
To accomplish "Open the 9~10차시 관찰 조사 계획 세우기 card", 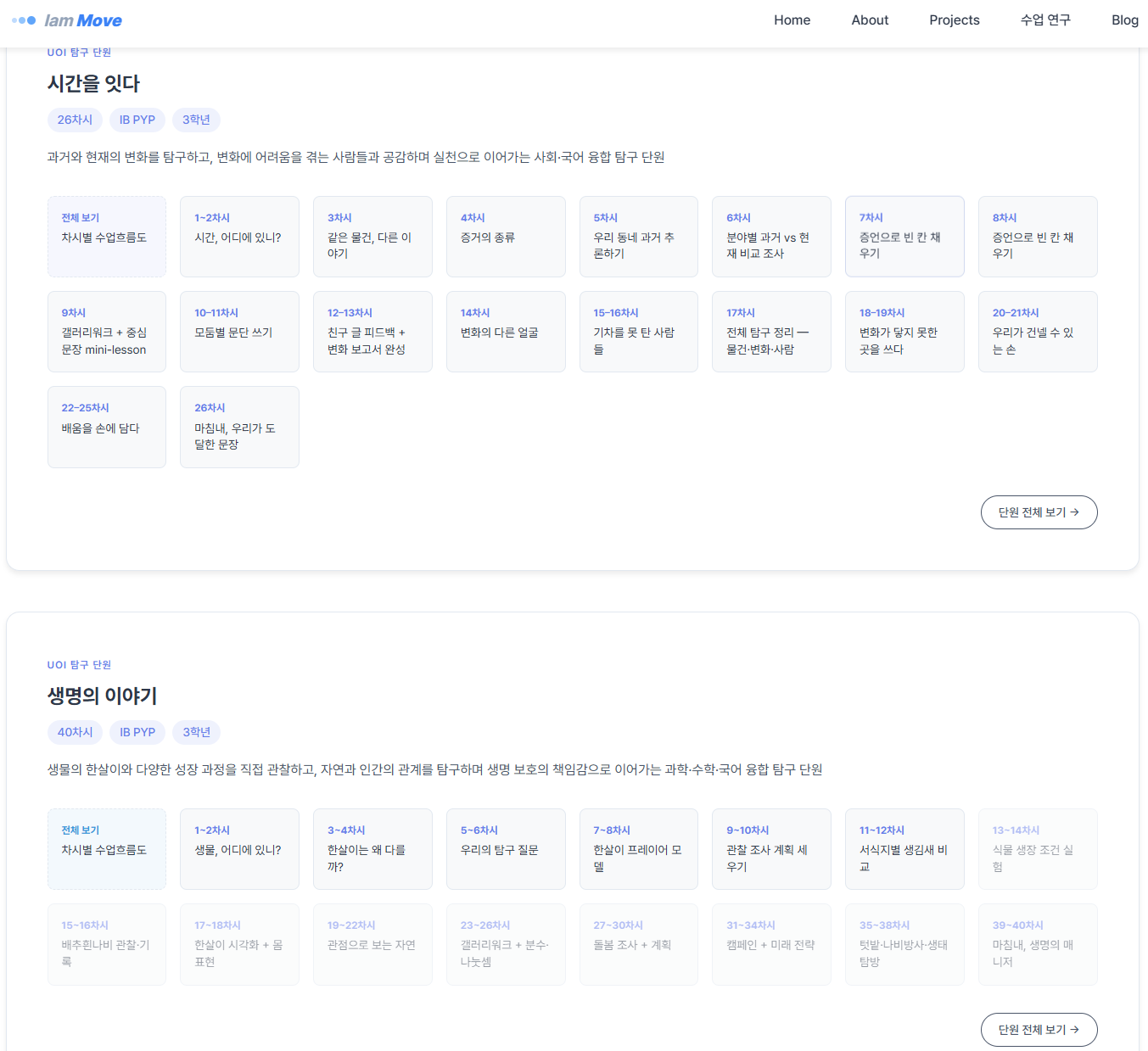I will pos(771,849).
